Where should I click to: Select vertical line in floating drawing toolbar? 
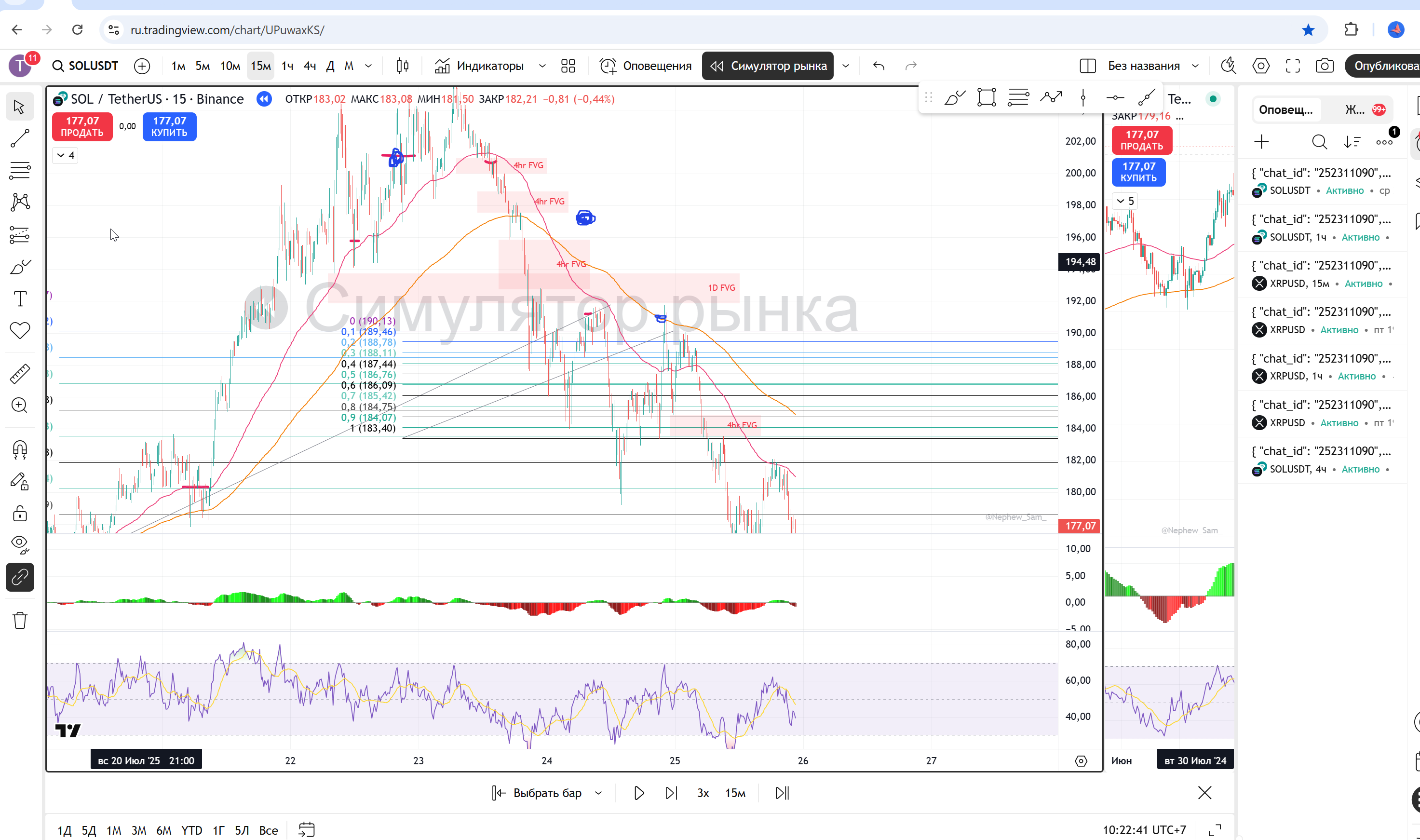click(1082, 97)
